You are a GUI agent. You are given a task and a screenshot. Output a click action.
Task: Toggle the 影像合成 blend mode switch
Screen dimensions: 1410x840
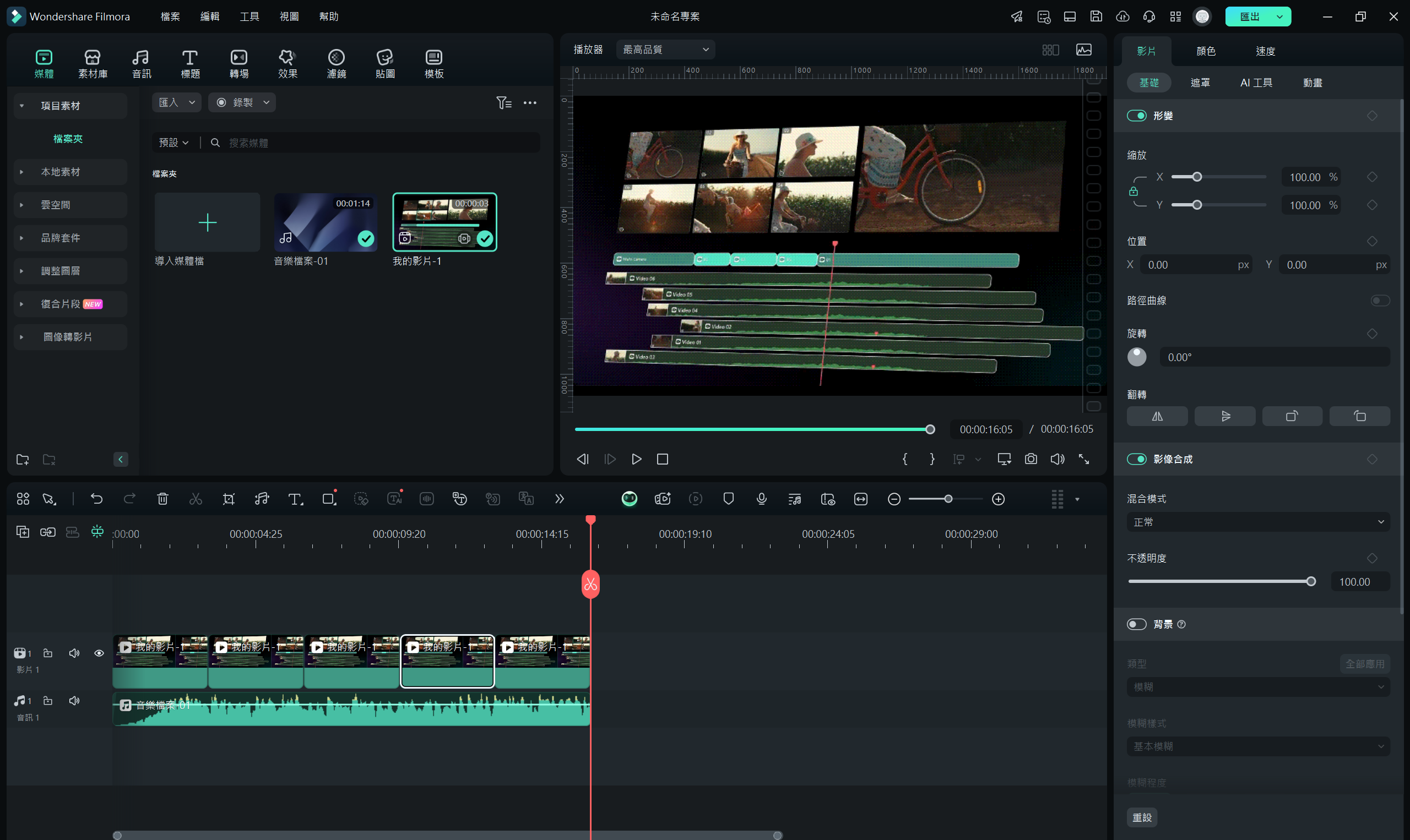pyautogui.click(x=1138, y=459)
